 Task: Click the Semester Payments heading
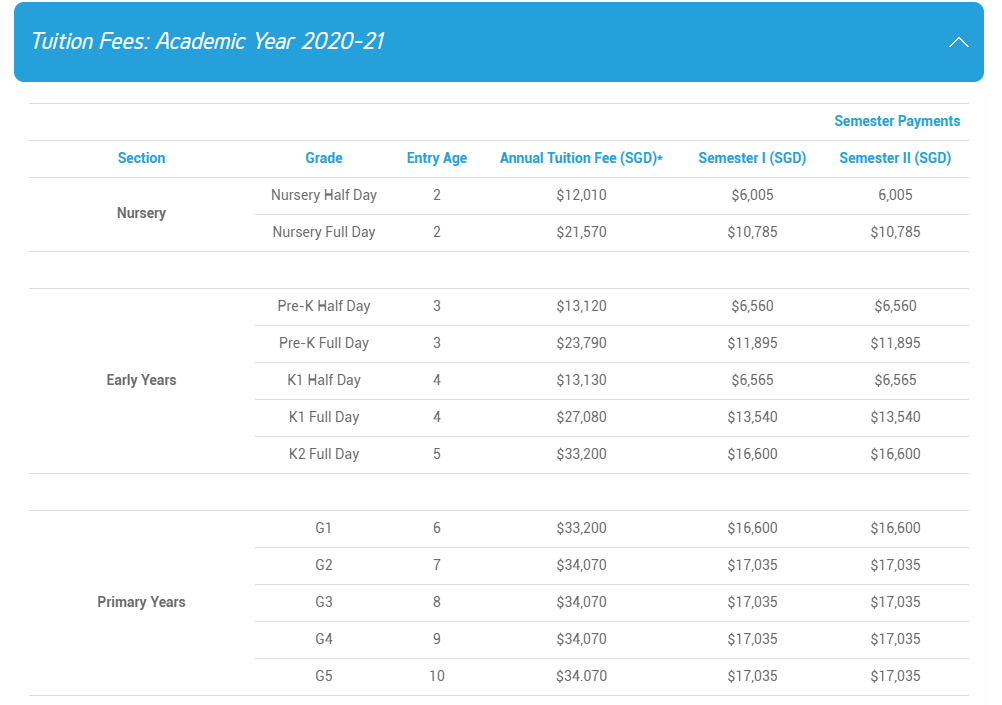click(x=897, y=121)
